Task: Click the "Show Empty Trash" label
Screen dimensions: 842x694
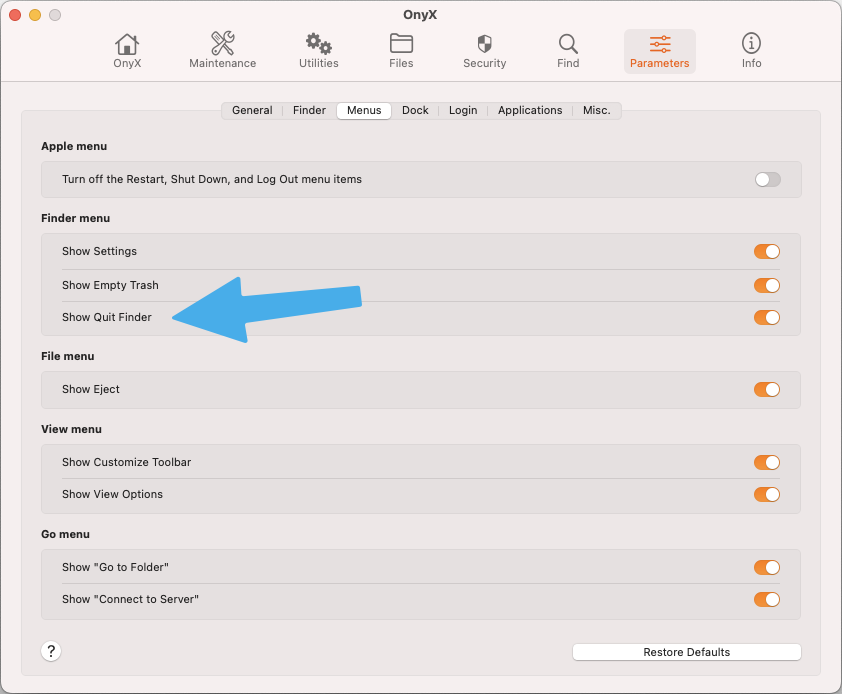Action: point(110,285)
